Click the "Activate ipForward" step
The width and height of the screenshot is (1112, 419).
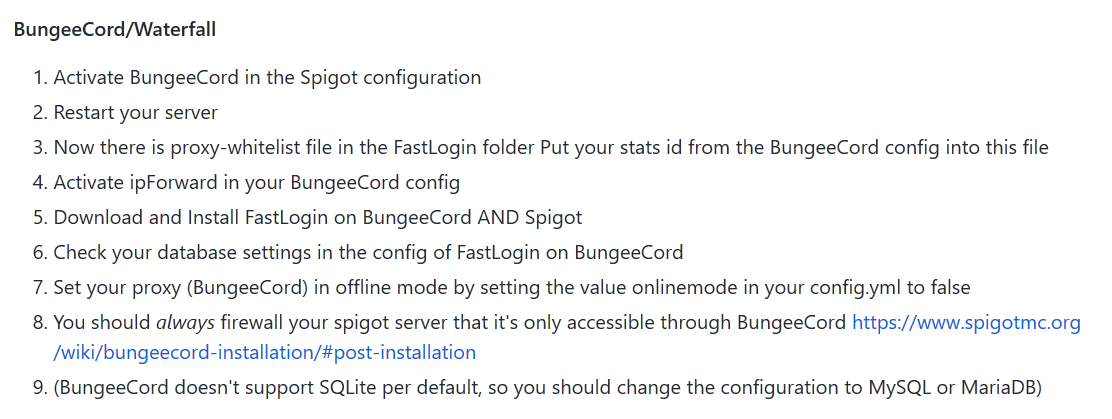tap(257, 183)
